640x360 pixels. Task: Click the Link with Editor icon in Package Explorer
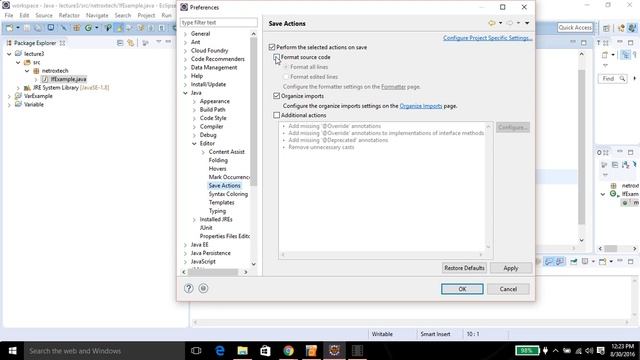(131, 43)
